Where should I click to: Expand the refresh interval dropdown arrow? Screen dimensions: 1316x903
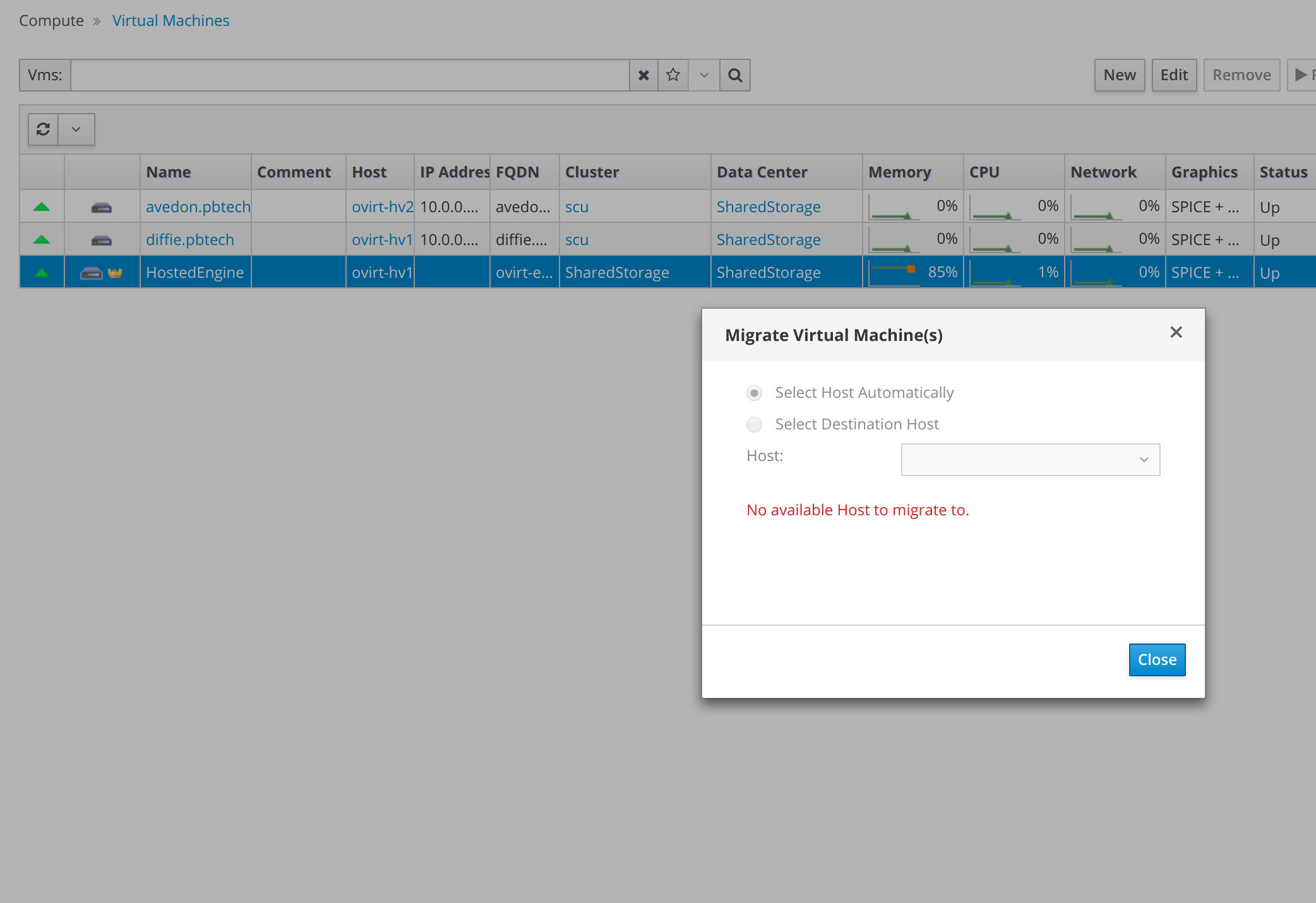pyautogui.click(x=76, y=129)
